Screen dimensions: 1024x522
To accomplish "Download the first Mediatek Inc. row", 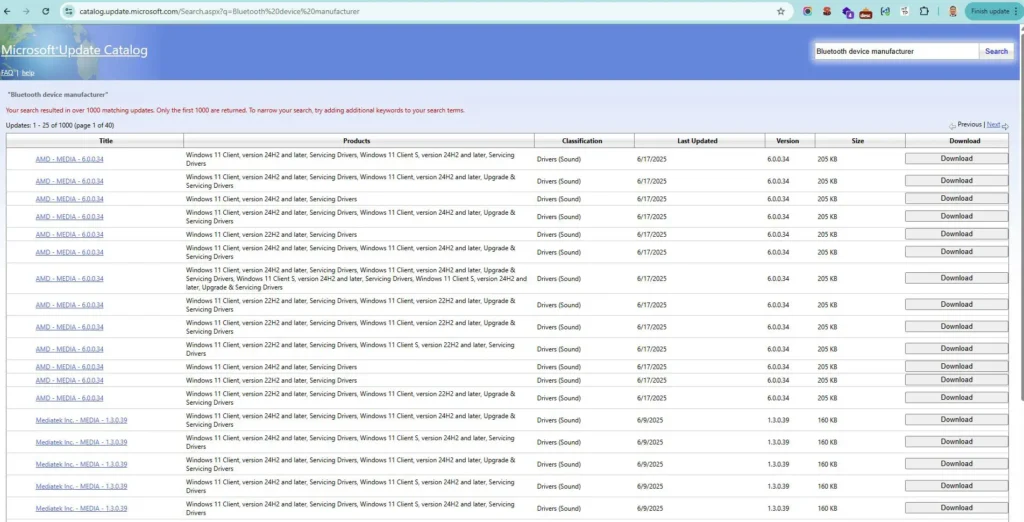I will [x=956, y=419].
